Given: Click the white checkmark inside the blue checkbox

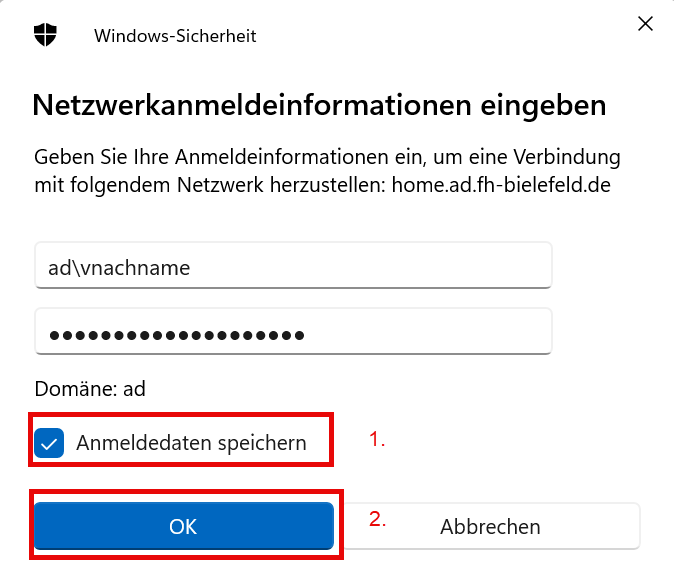Looking at the screenshot, I should [x=49, y=442].
